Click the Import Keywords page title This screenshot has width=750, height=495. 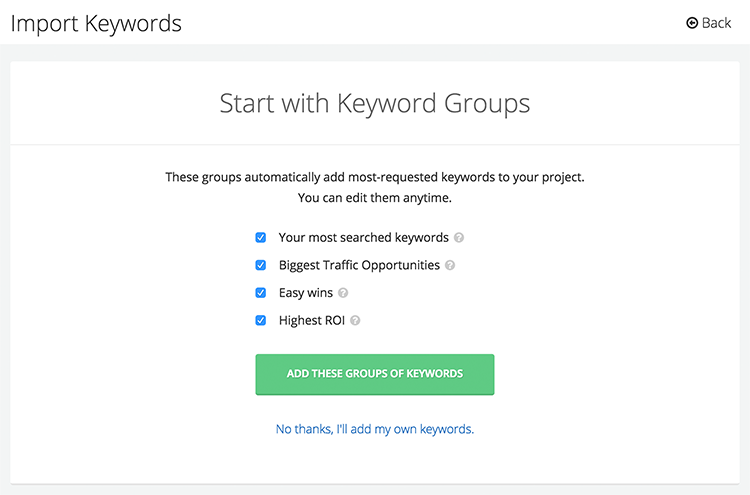point(96,23)
